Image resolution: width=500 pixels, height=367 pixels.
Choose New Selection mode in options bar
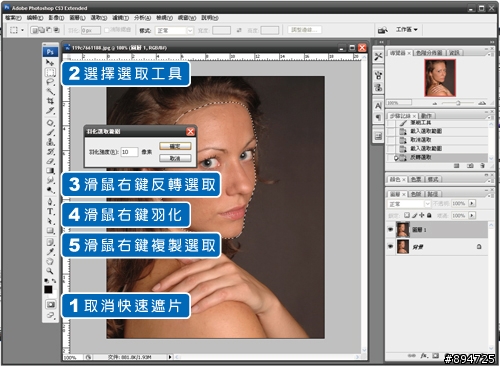click(x=34, y=30)
